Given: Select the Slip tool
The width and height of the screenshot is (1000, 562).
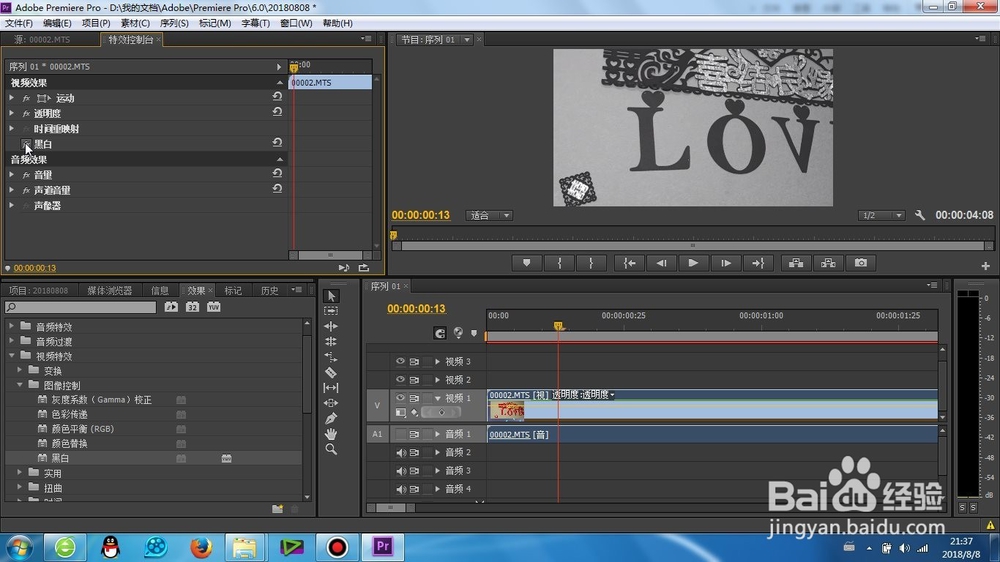Looking at the screenshot, I should (x=330, y=387).
